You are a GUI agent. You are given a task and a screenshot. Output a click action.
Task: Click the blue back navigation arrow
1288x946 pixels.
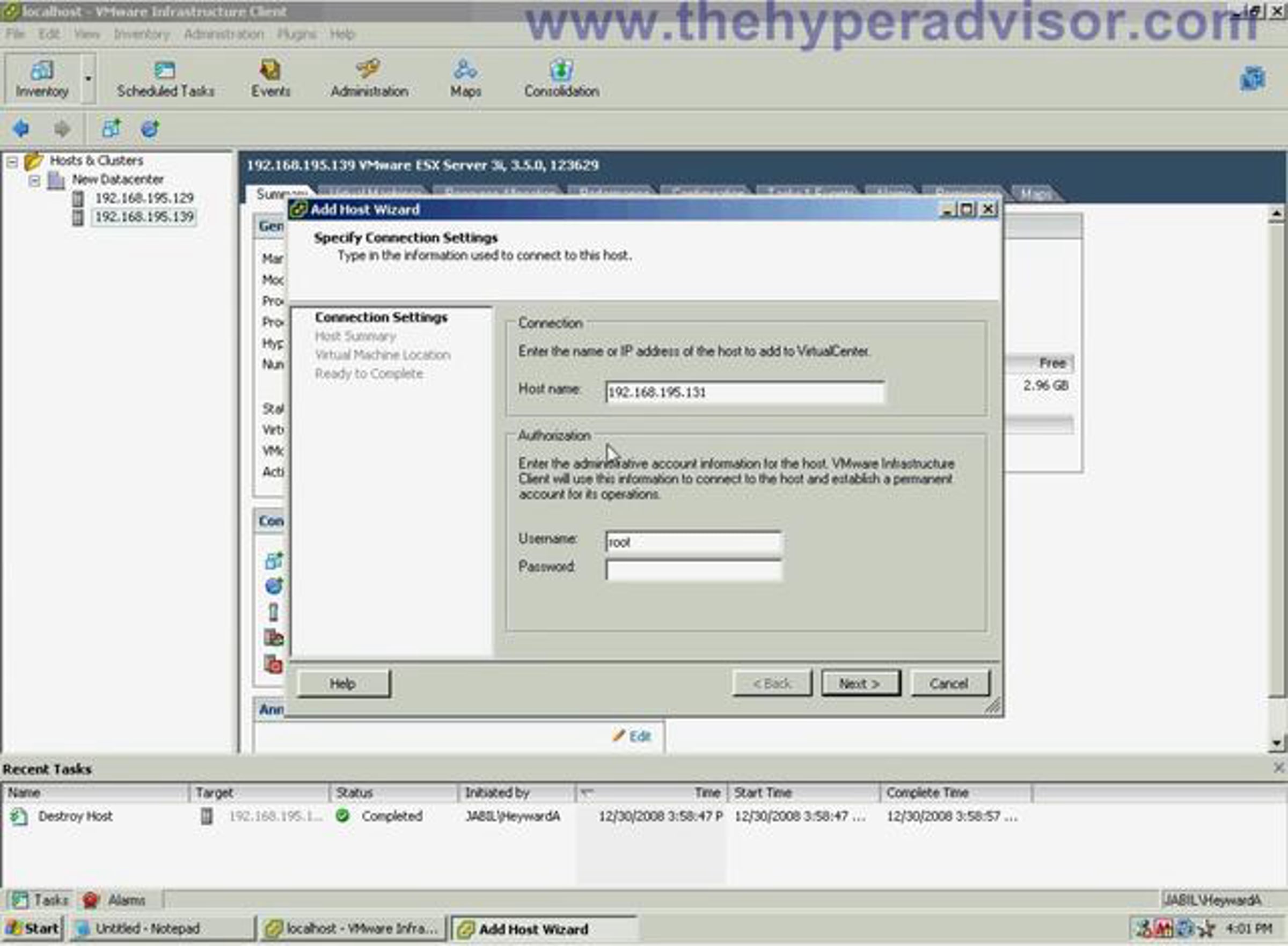tap(21, 129)
